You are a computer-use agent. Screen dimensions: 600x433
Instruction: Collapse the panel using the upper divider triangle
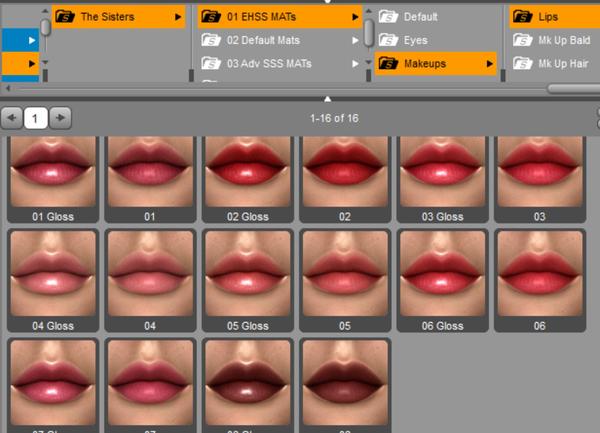328,99
